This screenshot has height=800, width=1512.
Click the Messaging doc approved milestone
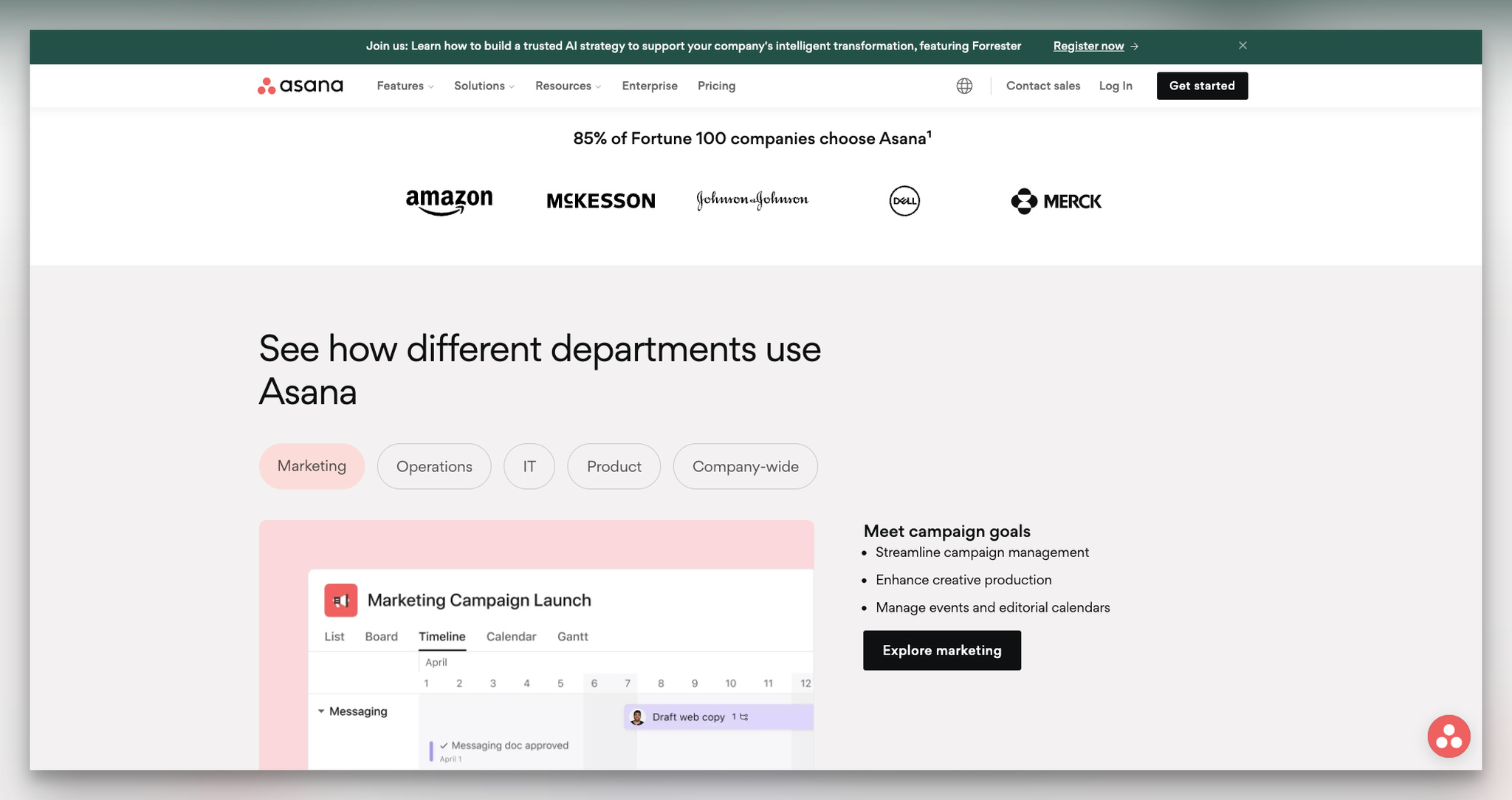coord(500,751)
